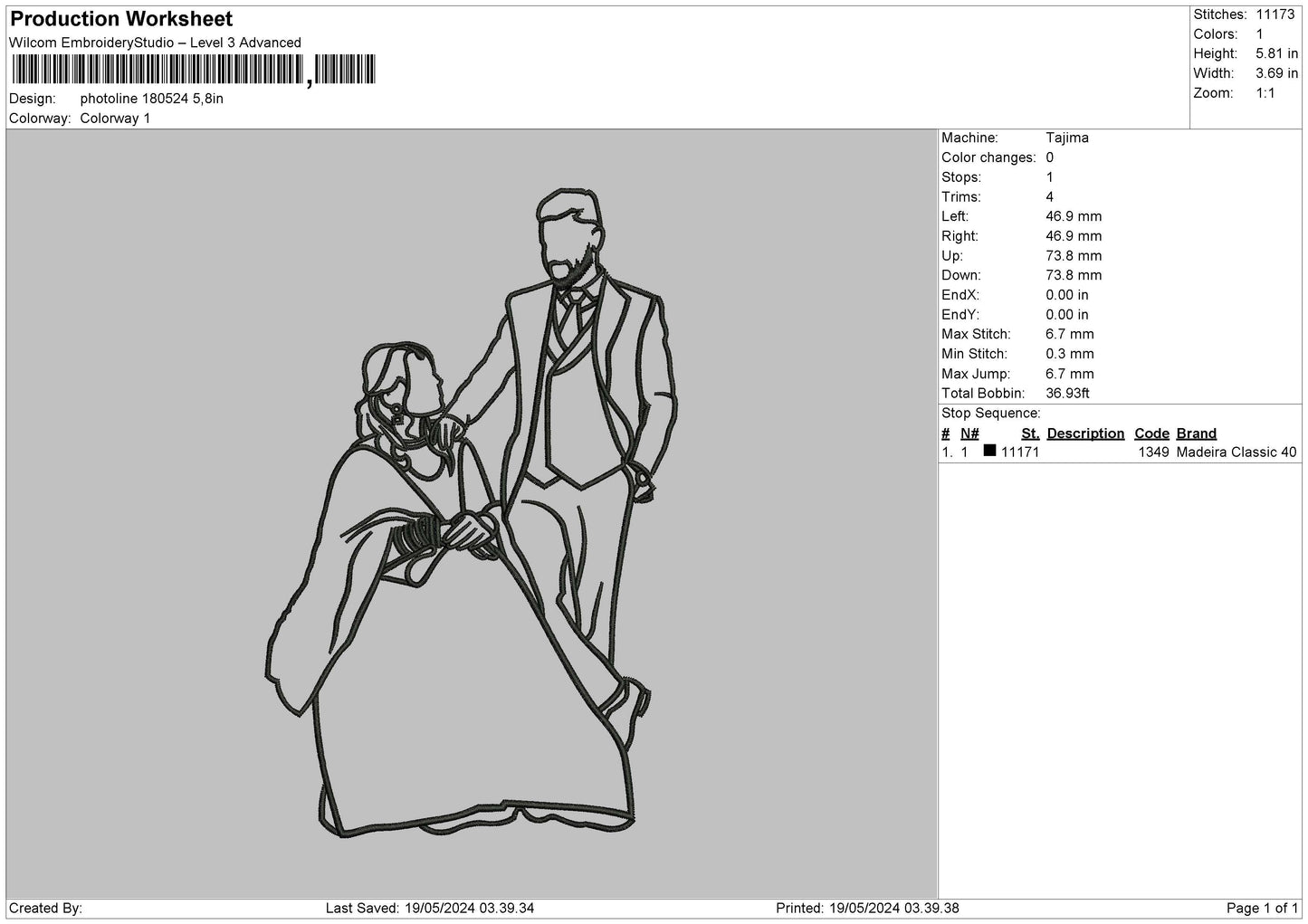
Task: Click the Color changes value 0
Action: 1050,157
